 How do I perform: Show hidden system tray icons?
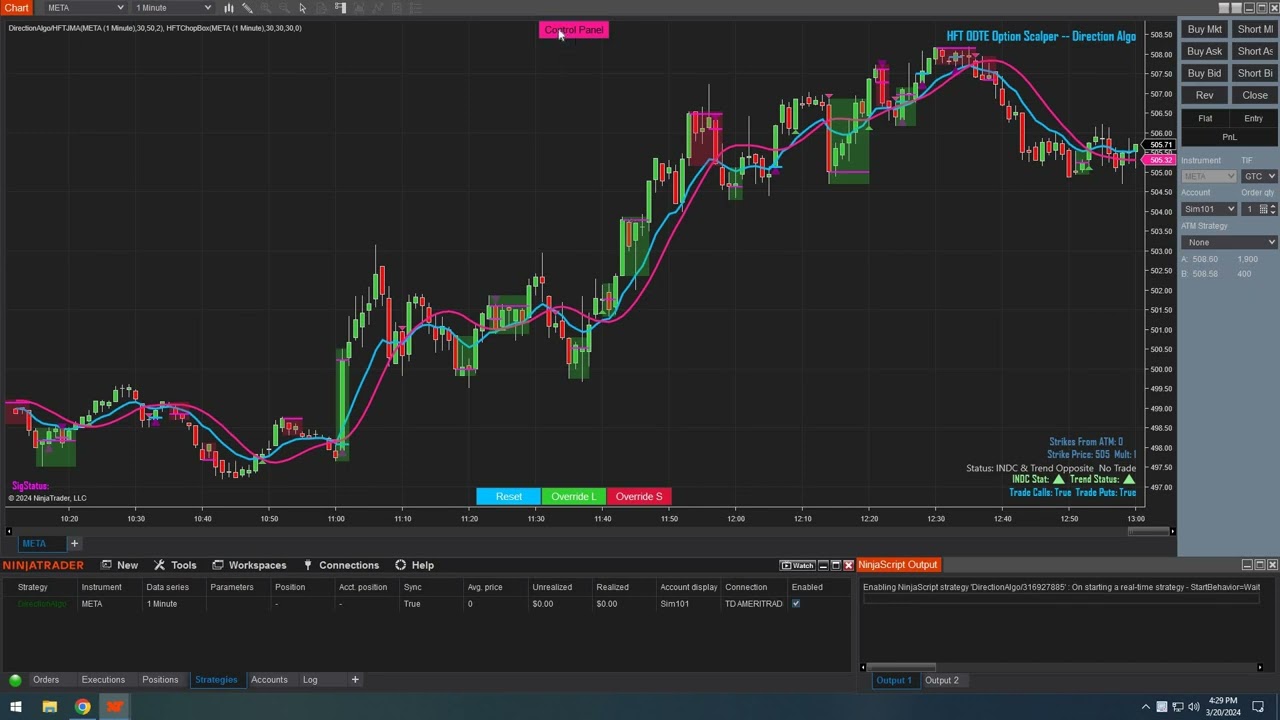[x=1146, y=707]
